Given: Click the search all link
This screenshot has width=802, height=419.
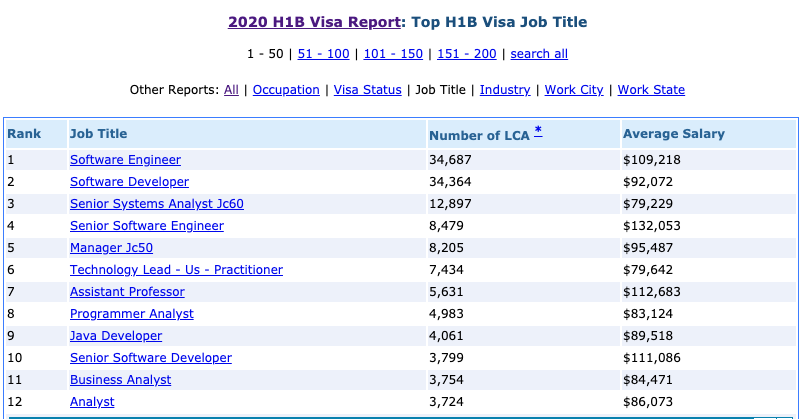Looking at the screenshot, I should [x=539, y=54].
